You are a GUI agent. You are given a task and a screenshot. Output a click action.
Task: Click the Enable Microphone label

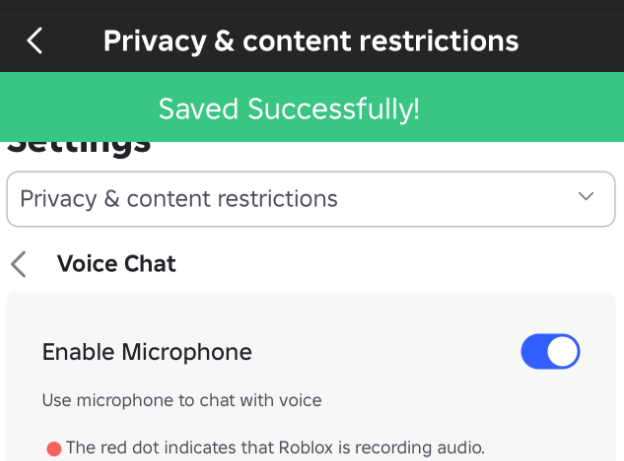point(147,352)
